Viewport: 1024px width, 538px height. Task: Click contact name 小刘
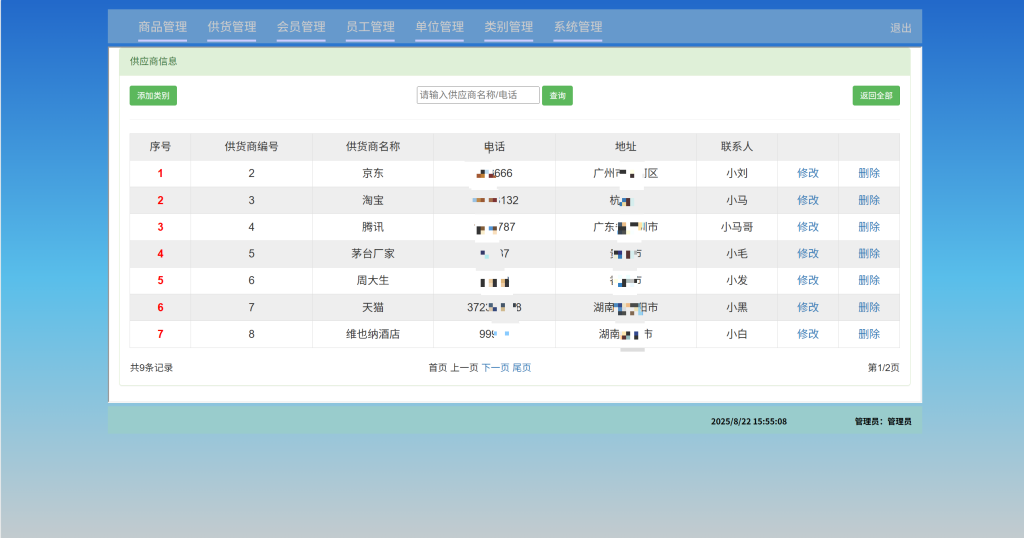coord(737,173)
